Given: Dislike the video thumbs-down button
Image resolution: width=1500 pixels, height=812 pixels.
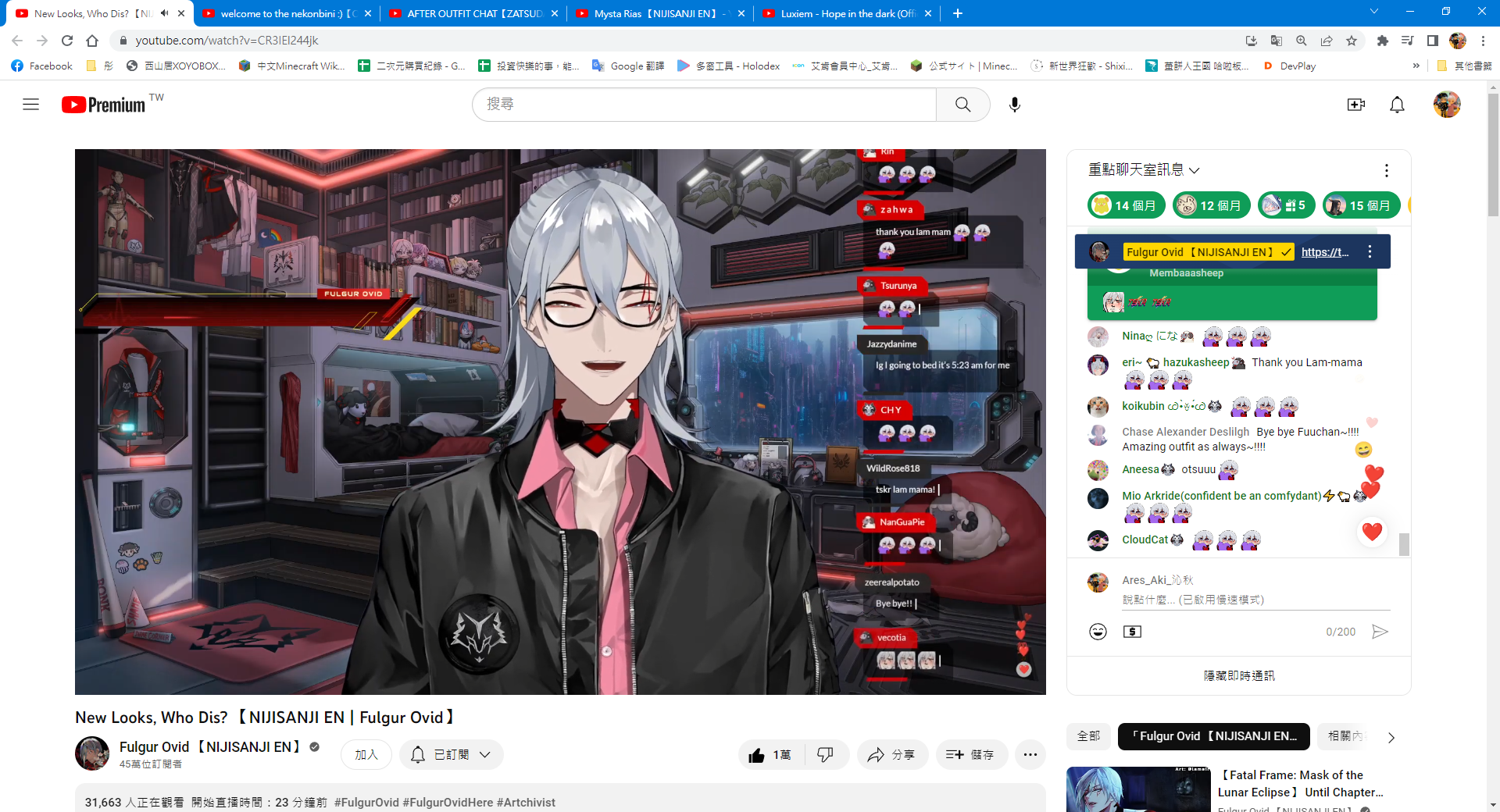Looking at the screenshot, I should tap(826, 755).
